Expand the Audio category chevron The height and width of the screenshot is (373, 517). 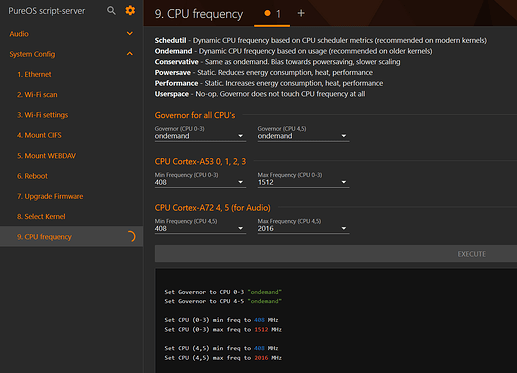(x=130, y=33)
